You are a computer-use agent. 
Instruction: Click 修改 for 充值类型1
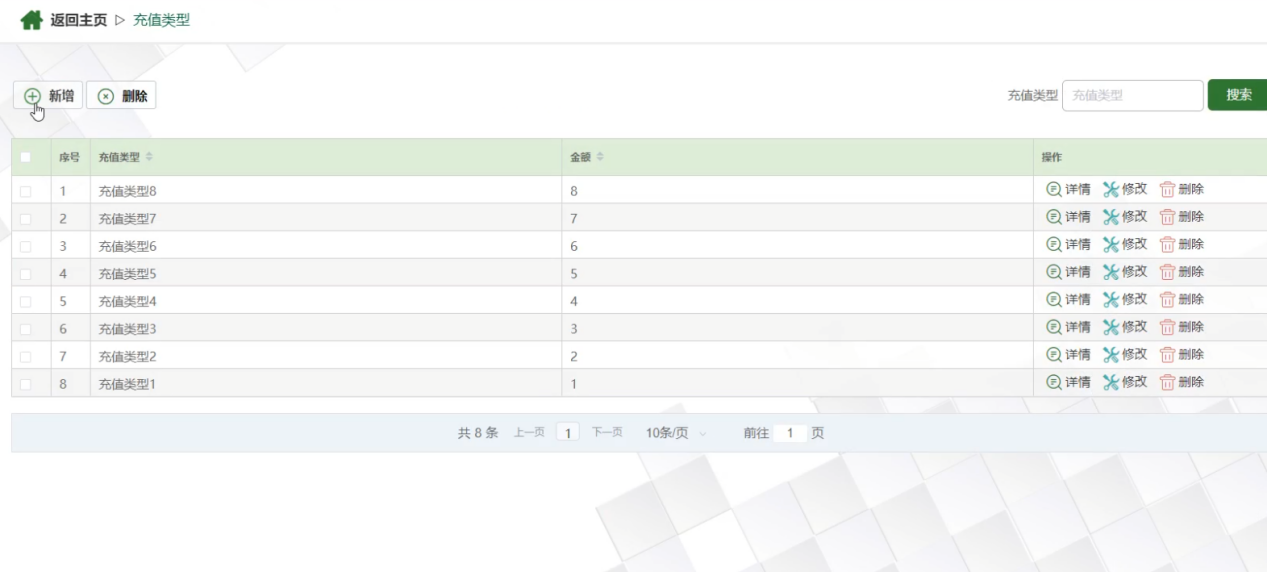pos(1125,382)
